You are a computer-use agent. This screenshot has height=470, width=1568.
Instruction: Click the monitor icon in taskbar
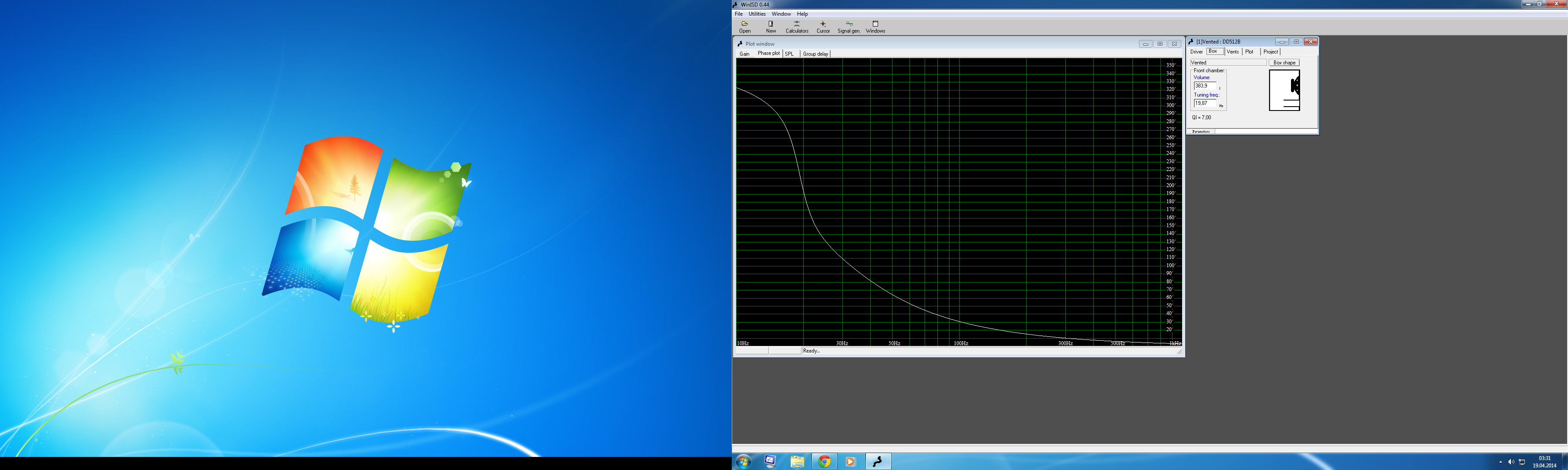(x=770, y=461)
